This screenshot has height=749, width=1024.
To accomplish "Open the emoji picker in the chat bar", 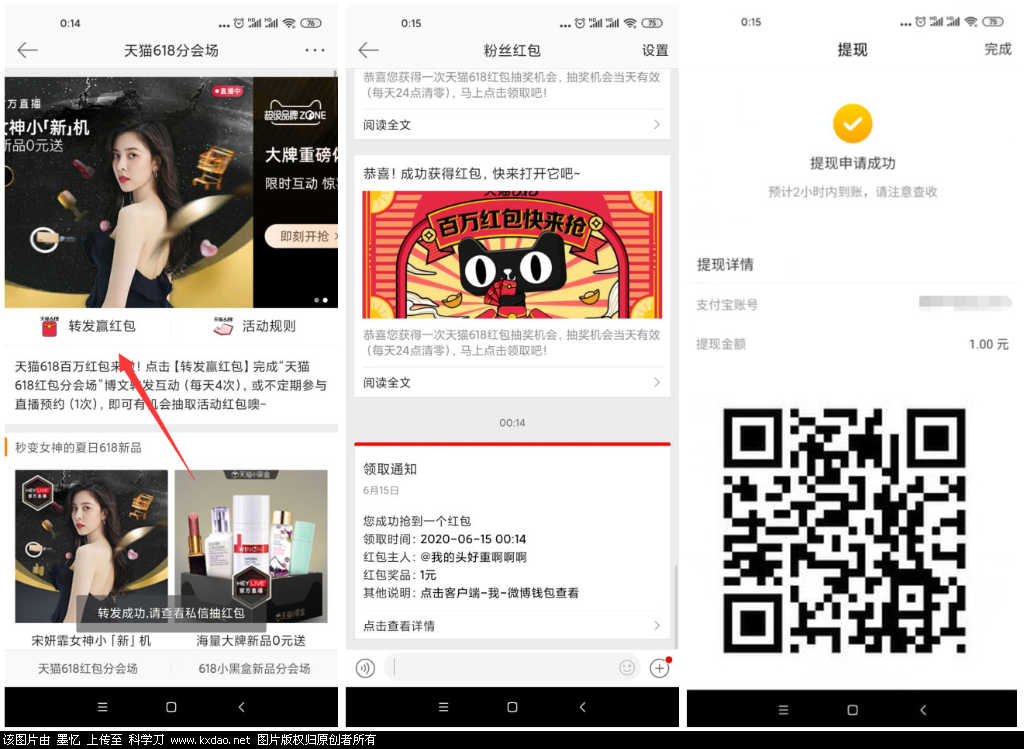I will pos(627,667).
